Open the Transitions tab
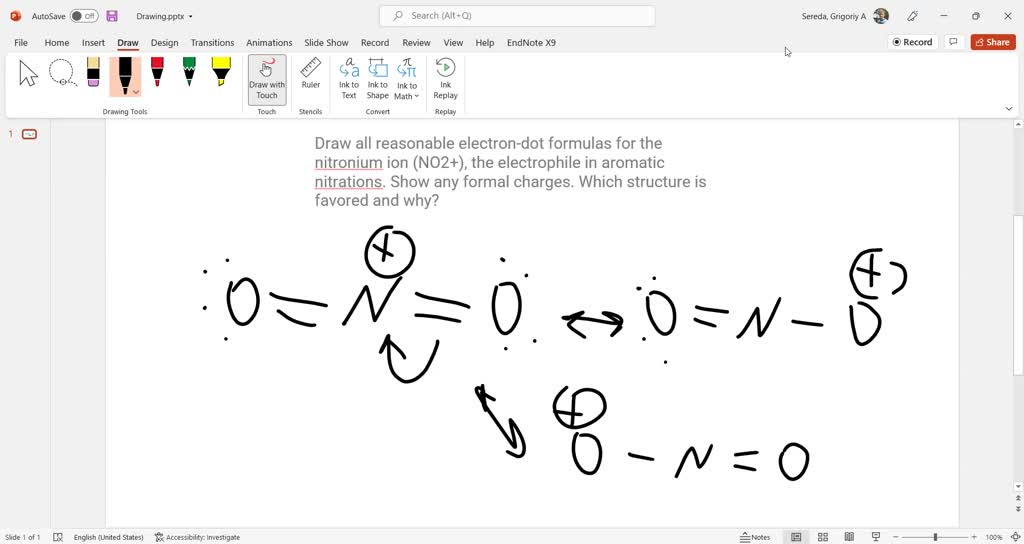1024x544 pixels. pyautogui.click(x=212, y=43)
